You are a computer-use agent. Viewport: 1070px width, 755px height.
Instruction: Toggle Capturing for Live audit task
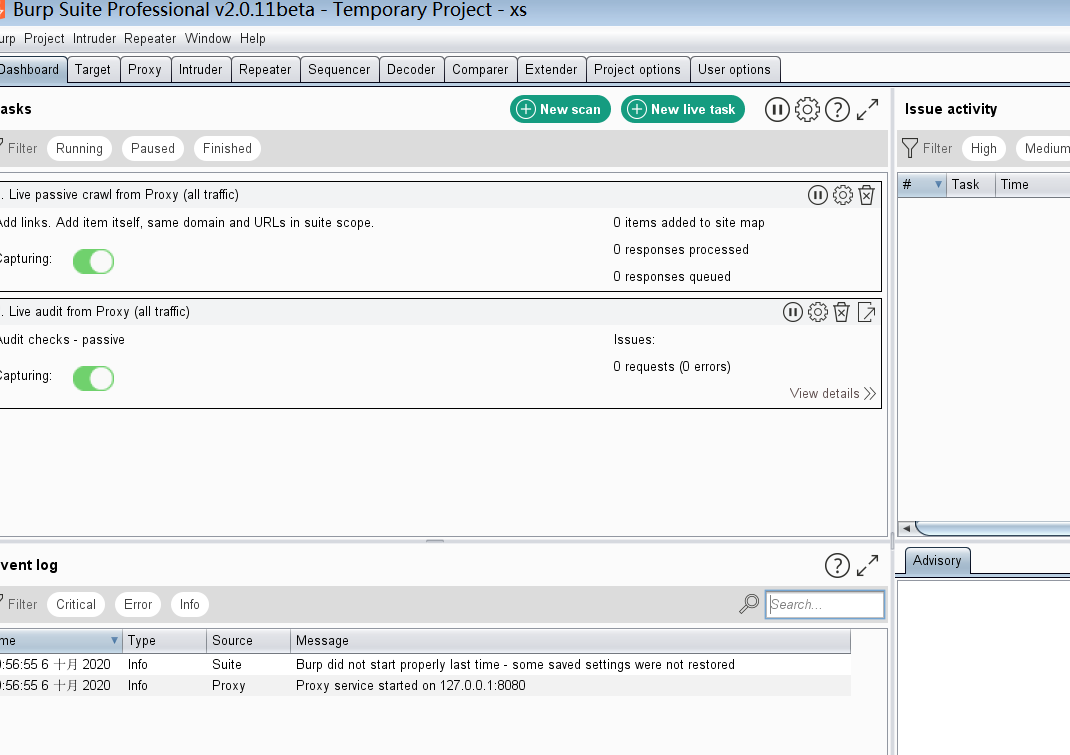pyautogui.click(x=93, y=378)
